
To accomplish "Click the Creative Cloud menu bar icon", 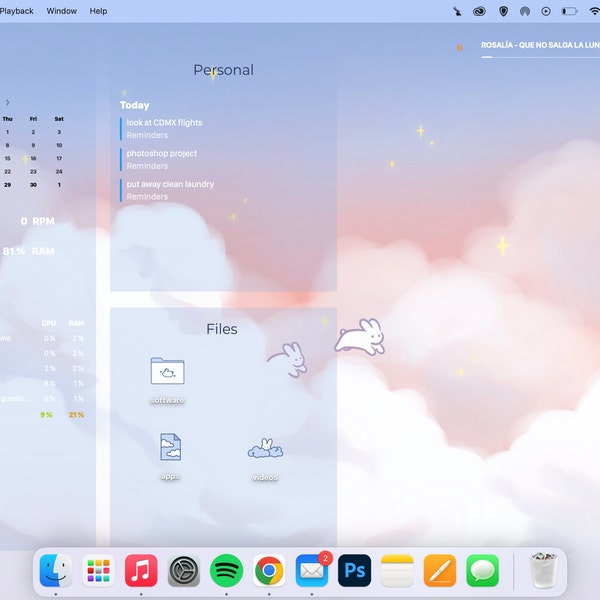I will tap(479, 11).
